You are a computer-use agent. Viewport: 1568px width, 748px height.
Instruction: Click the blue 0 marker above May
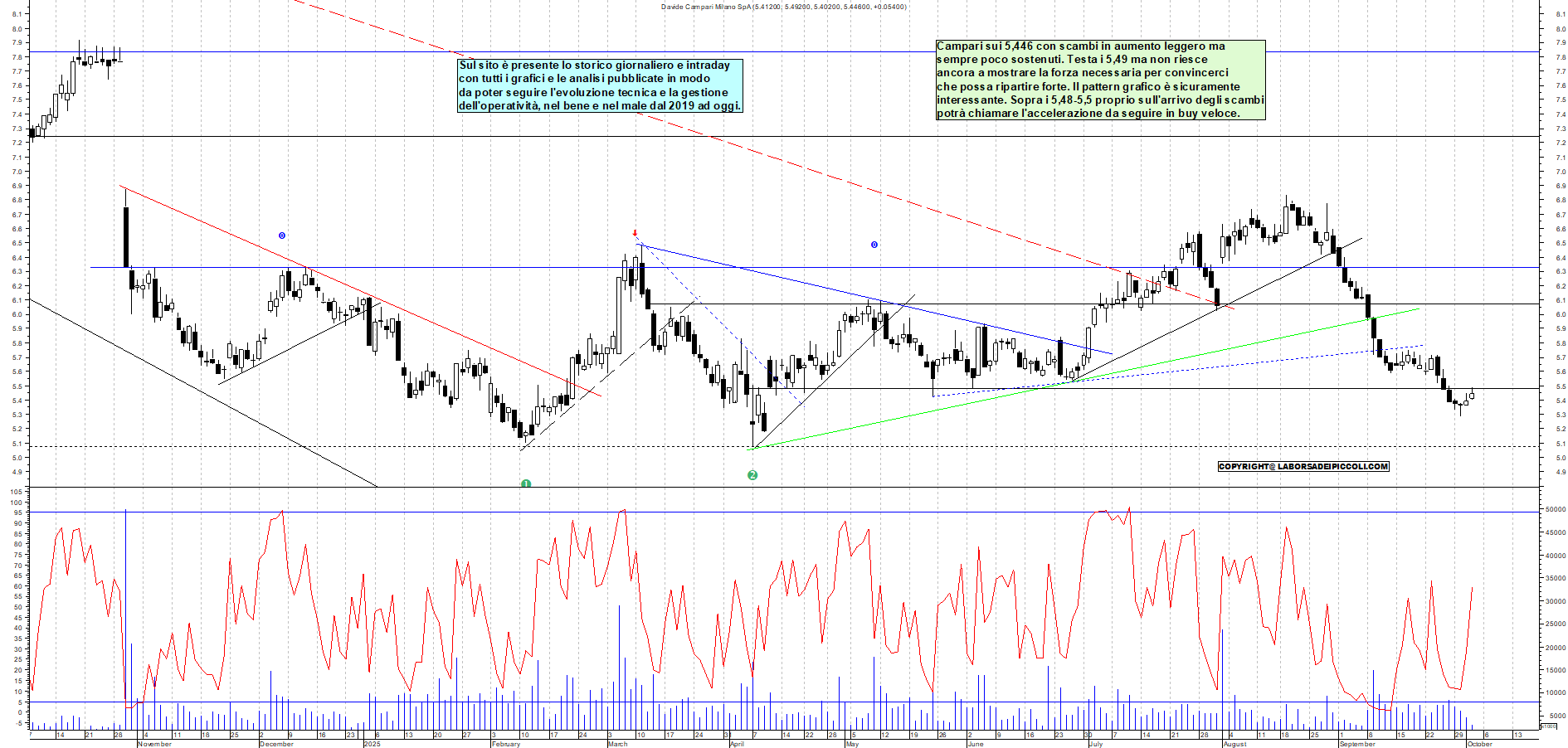874,245
